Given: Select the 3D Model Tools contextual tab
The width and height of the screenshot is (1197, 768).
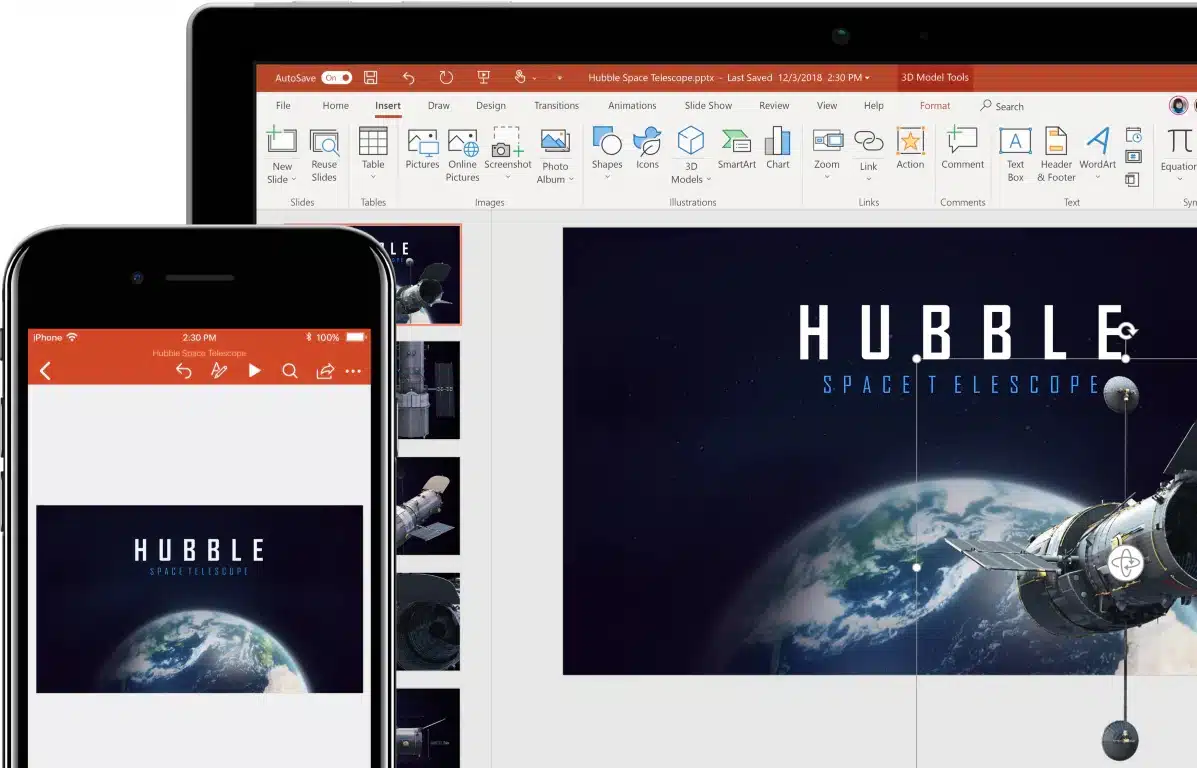Looking at the screenshot, I should point(934,77).
